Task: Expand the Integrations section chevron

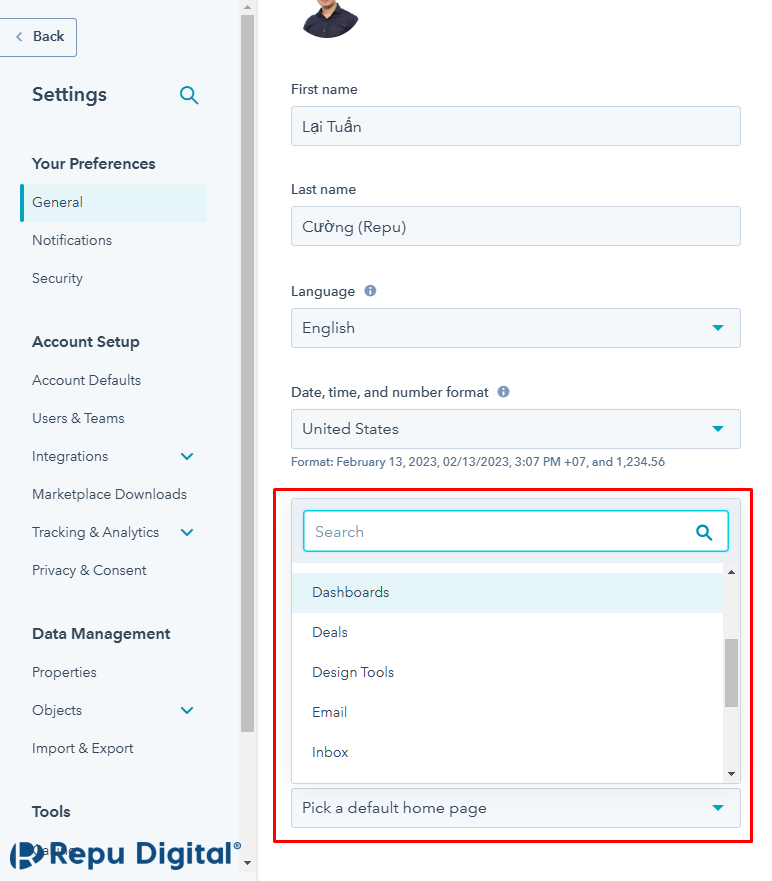Action: point(187,456)
